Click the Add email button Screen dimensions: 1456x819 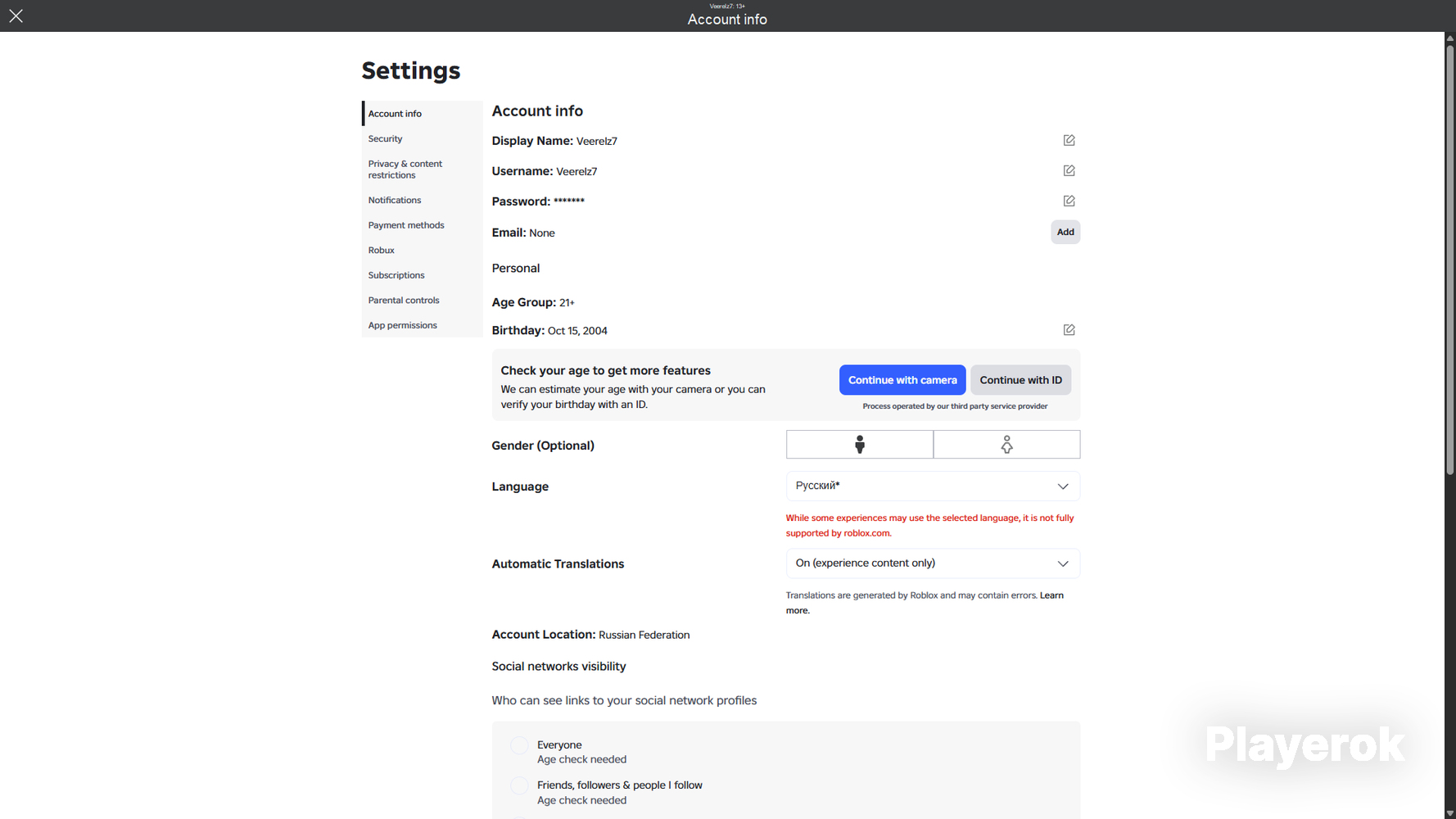1065,232
